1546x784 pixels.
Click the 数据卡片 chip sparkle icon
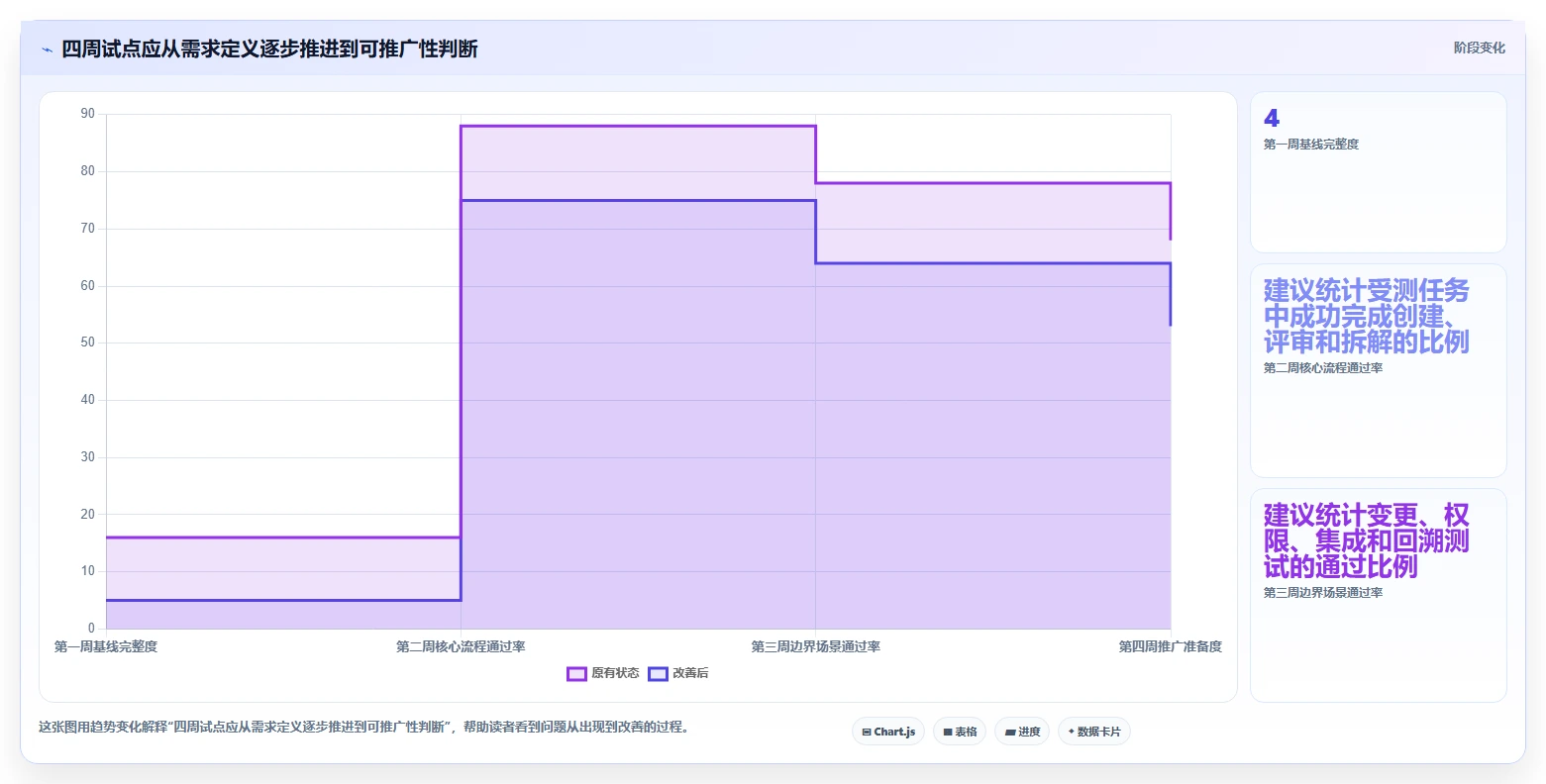1071,732
